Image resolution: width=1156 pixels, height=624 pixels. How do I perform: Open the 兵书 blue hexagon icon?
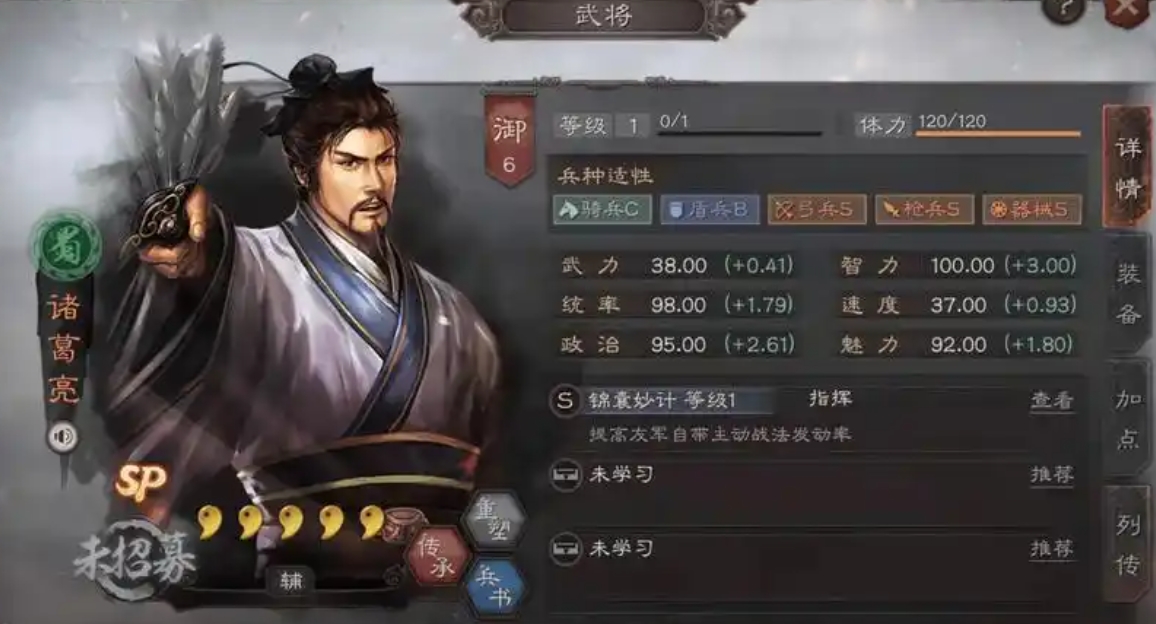point(495,587)
